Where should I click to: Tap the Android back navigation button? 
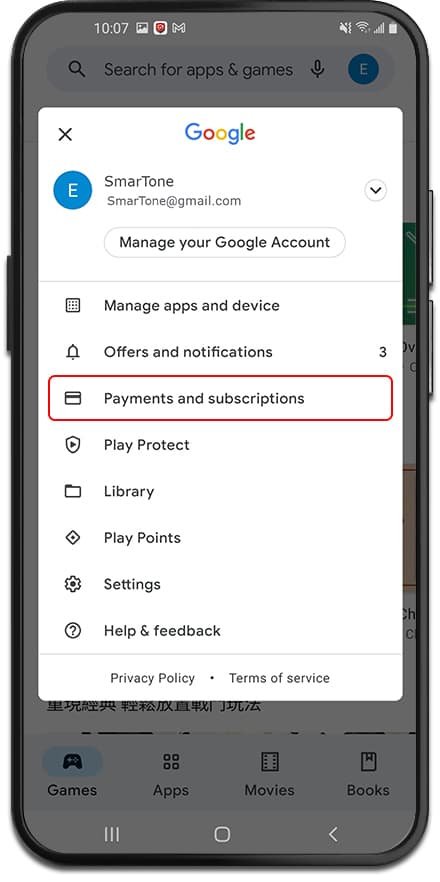tap(333, 834)
